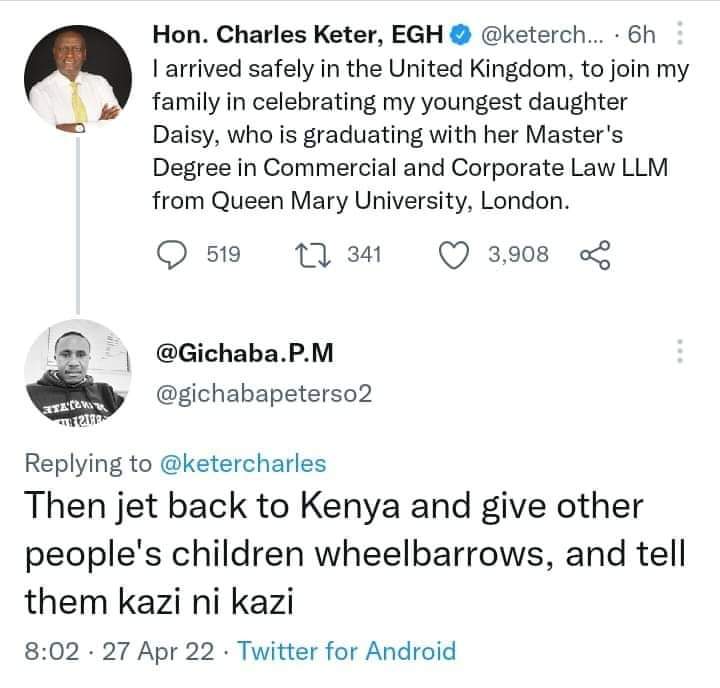The height and width of the screenshot is (688, 720).
Task: Click the share icon on Keter's tweet
Action: [594, 255]
